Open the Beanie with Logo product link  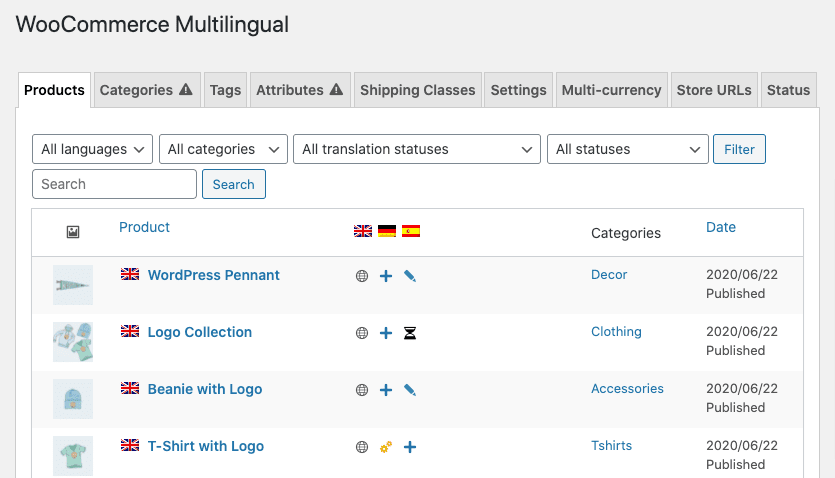[x=205, y=389]
